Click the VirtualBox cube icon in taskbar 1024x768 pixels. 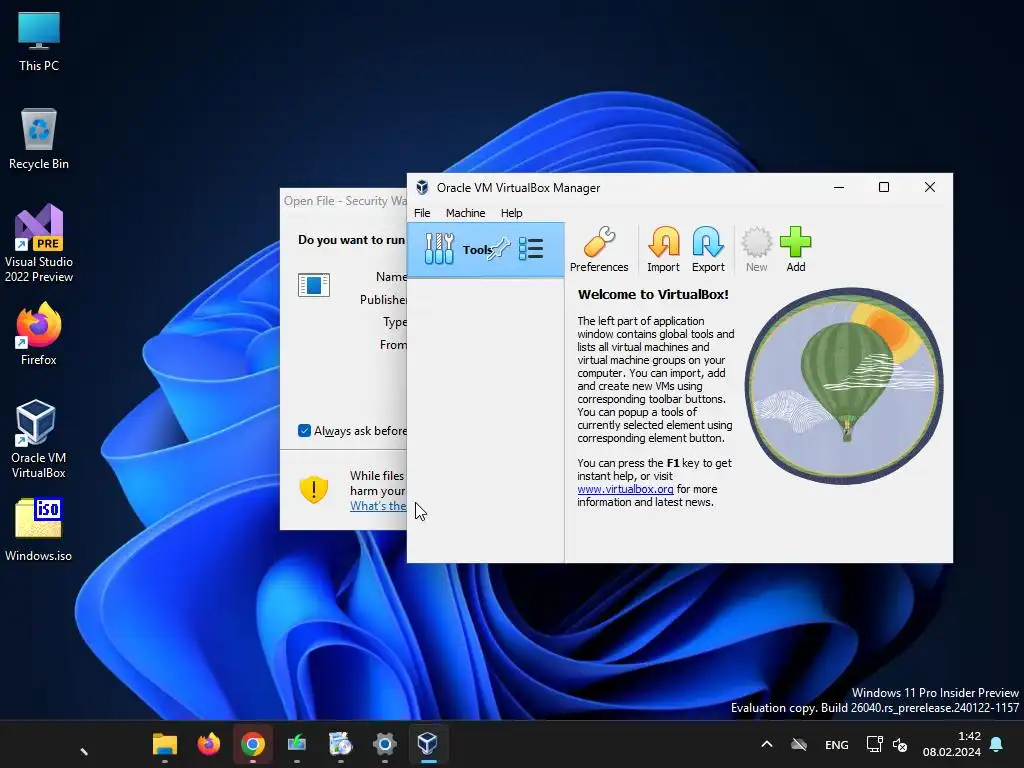[x=428, y=744]
